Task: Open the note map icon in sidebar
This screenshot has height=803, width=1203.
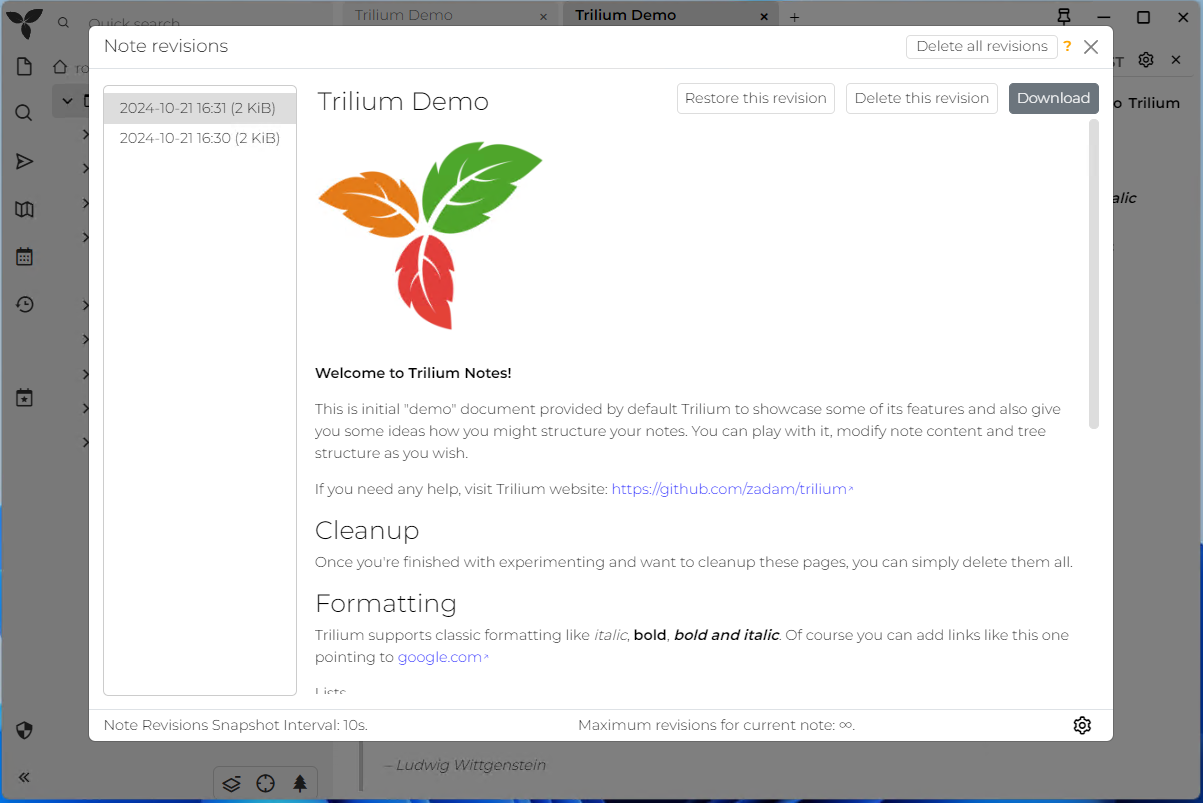Action: (x=25, y=209)
